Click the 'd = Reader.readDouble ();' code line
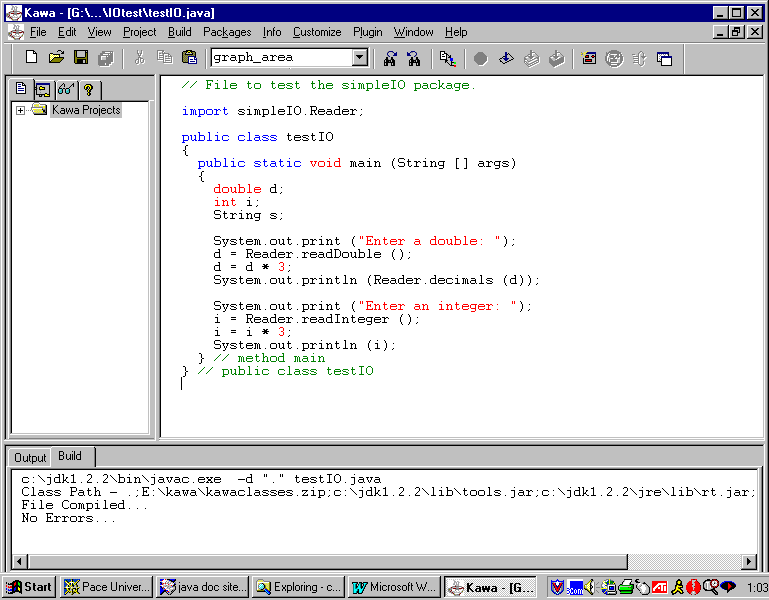This screenshot has width=769, height=600. point(312,254)
